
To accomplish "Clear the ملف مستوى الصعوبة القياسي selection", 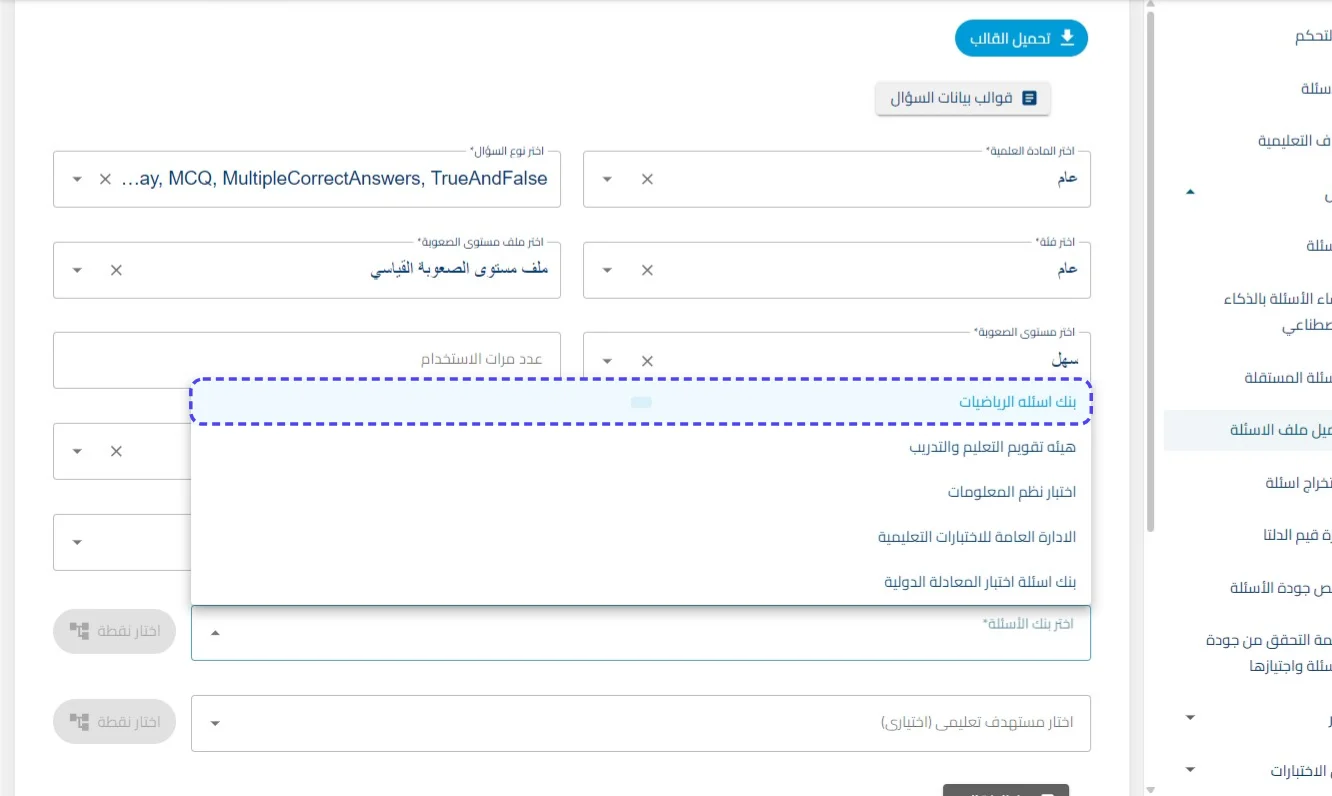I will click(116, 270).
